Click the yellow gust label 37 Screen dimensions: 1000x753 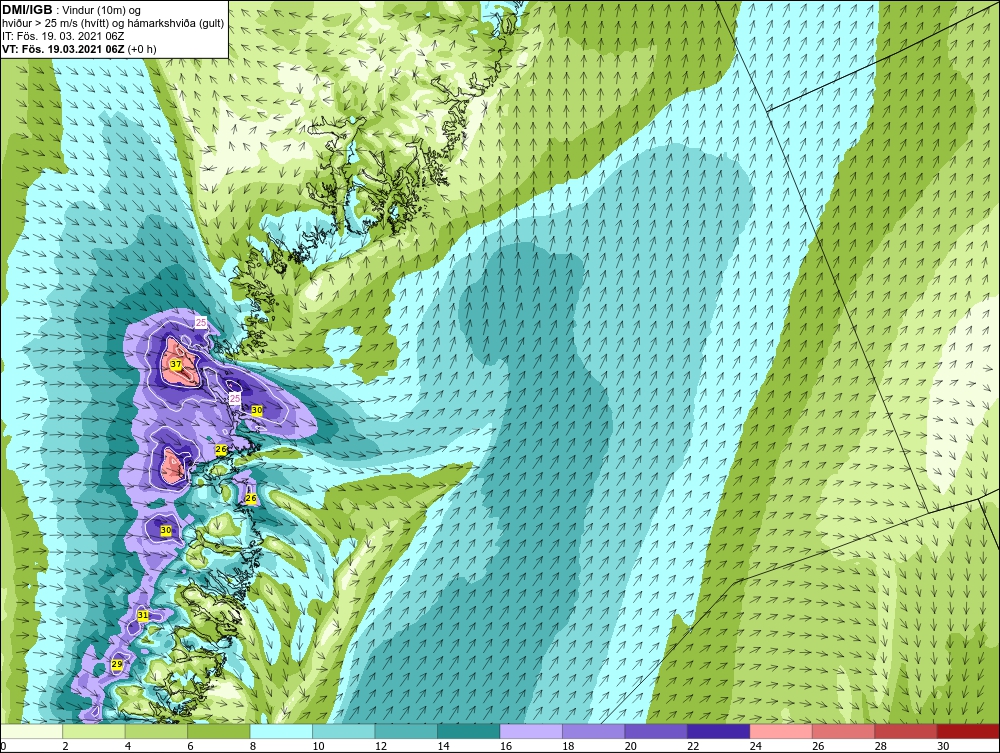point(176,365)
